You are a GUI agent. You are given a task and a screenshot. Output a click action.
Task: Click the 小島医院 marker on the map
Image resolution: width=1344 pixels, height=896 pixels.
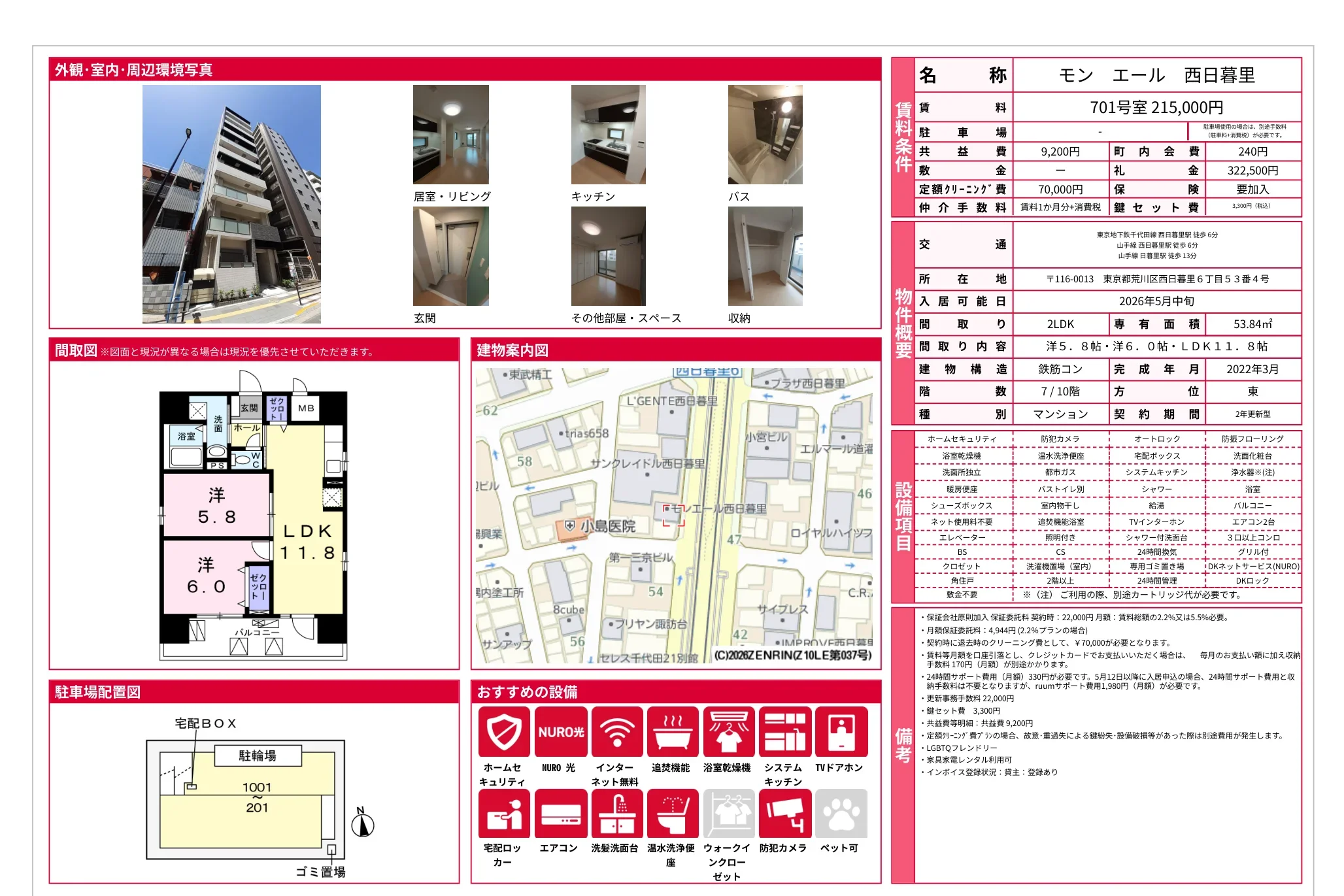pos(570,526)
